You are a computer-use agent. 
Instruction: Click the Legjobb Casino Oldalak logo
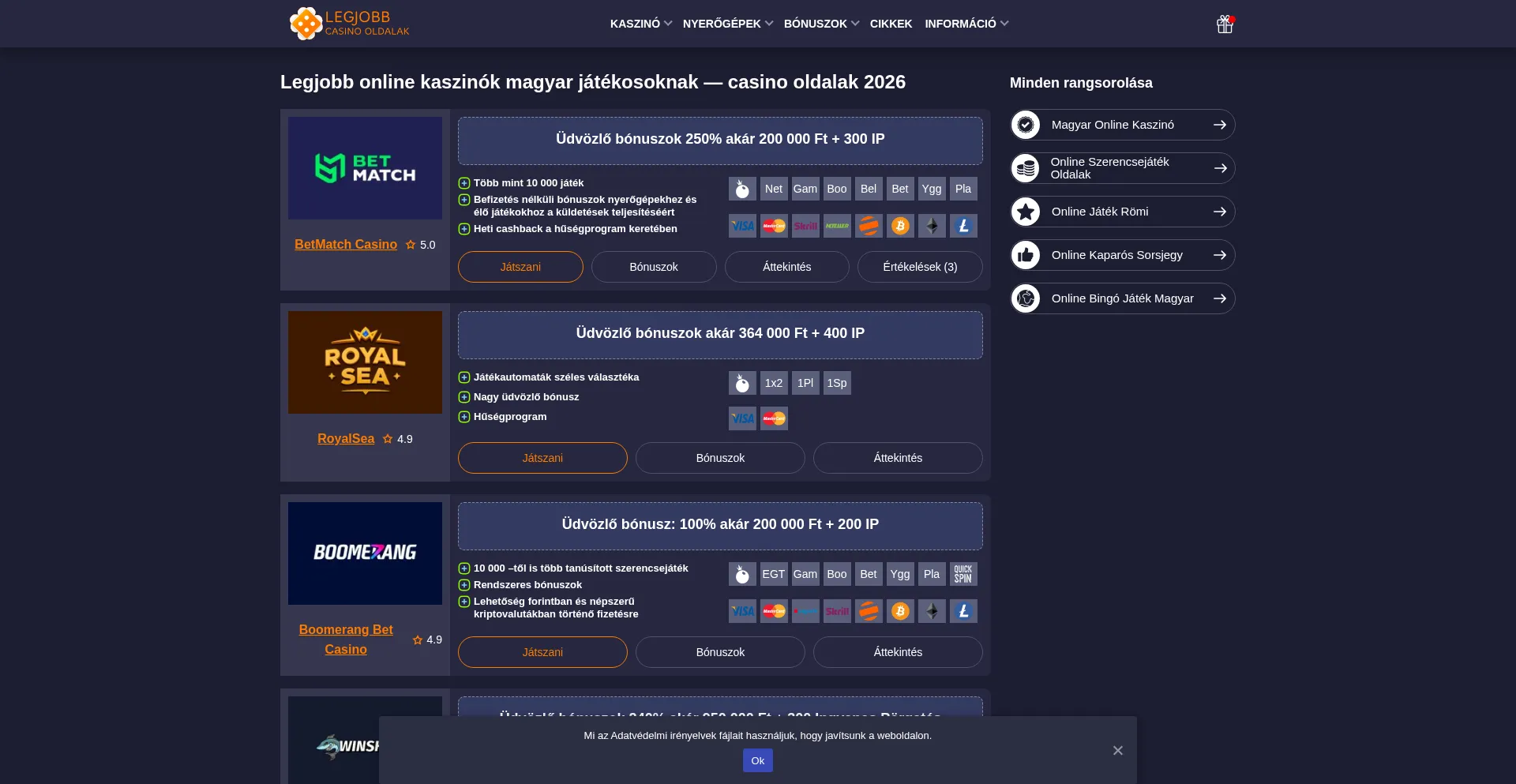[x=350, y=24]
